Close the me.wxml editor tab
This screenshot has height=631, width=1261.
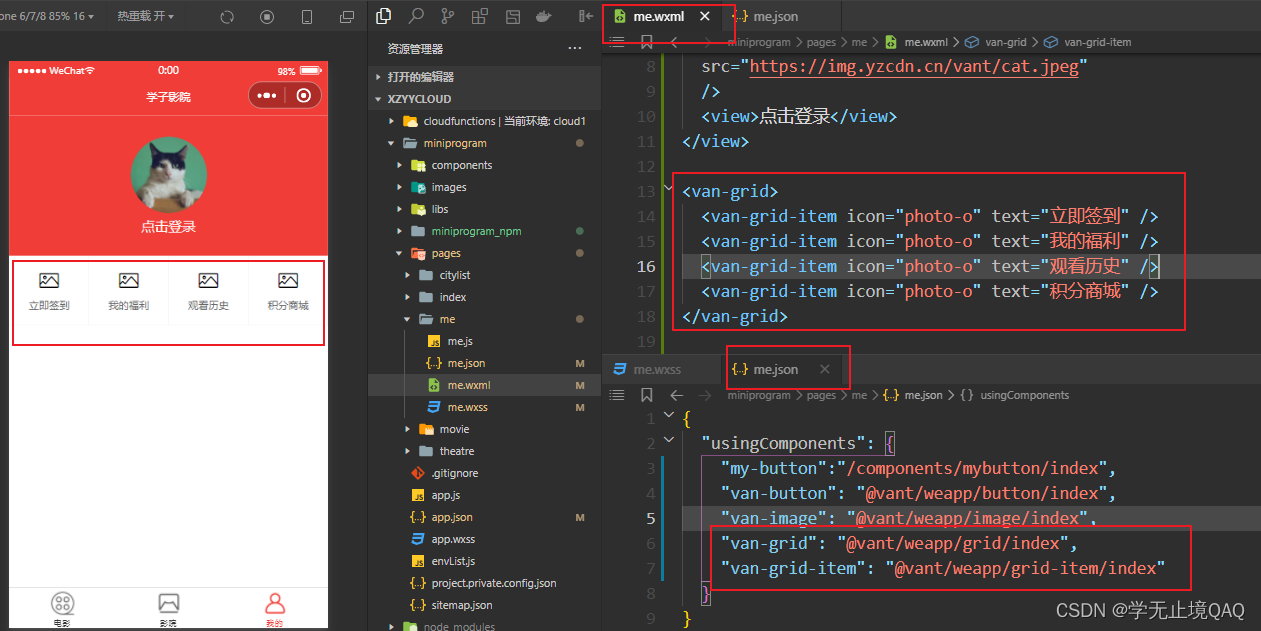coord(705,16)
